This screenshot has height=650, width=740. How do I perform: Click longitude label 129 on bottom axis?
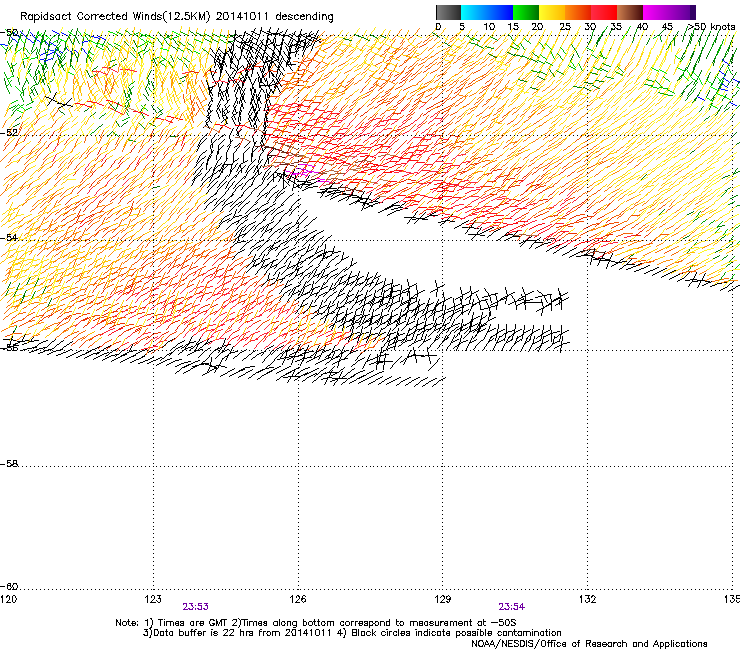tap(442, 599)
